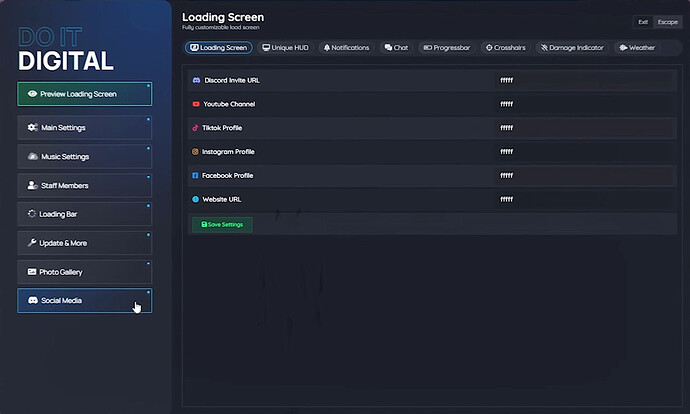Screen dimensions: 690x414
Task: Open the Loading Bar section
Action: [x=85, y=214]
